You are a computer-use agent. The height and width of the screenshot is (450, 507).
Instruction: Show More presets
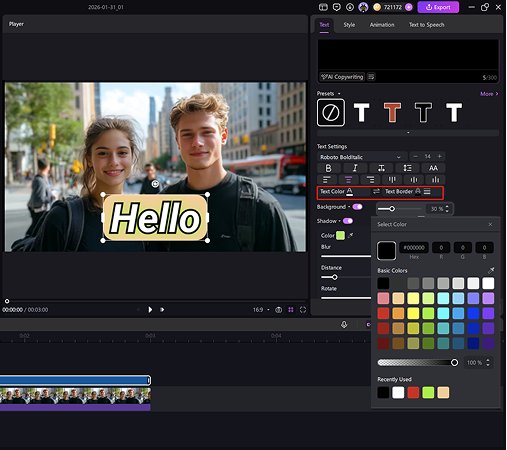[489, 94]
